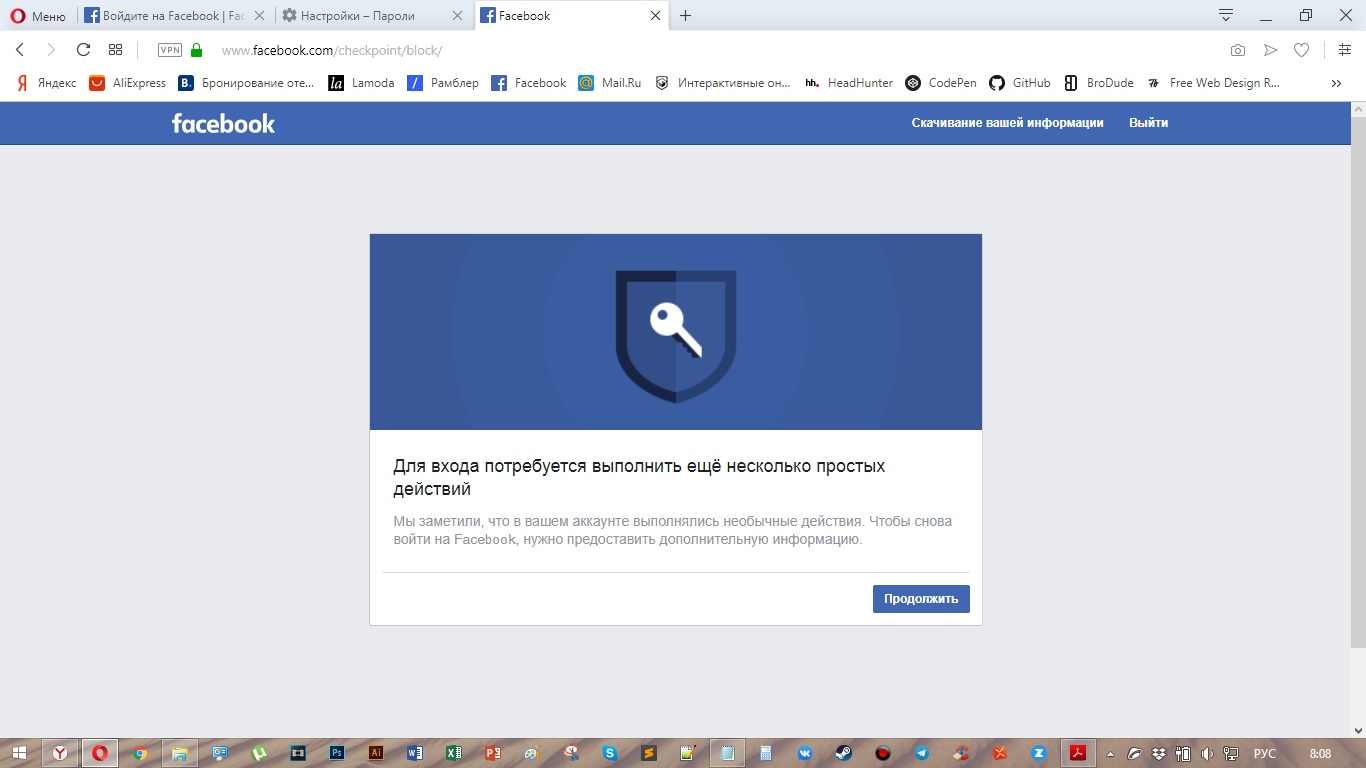
Task: Open the Opera Меню button
Action: [x=38, y=16]
